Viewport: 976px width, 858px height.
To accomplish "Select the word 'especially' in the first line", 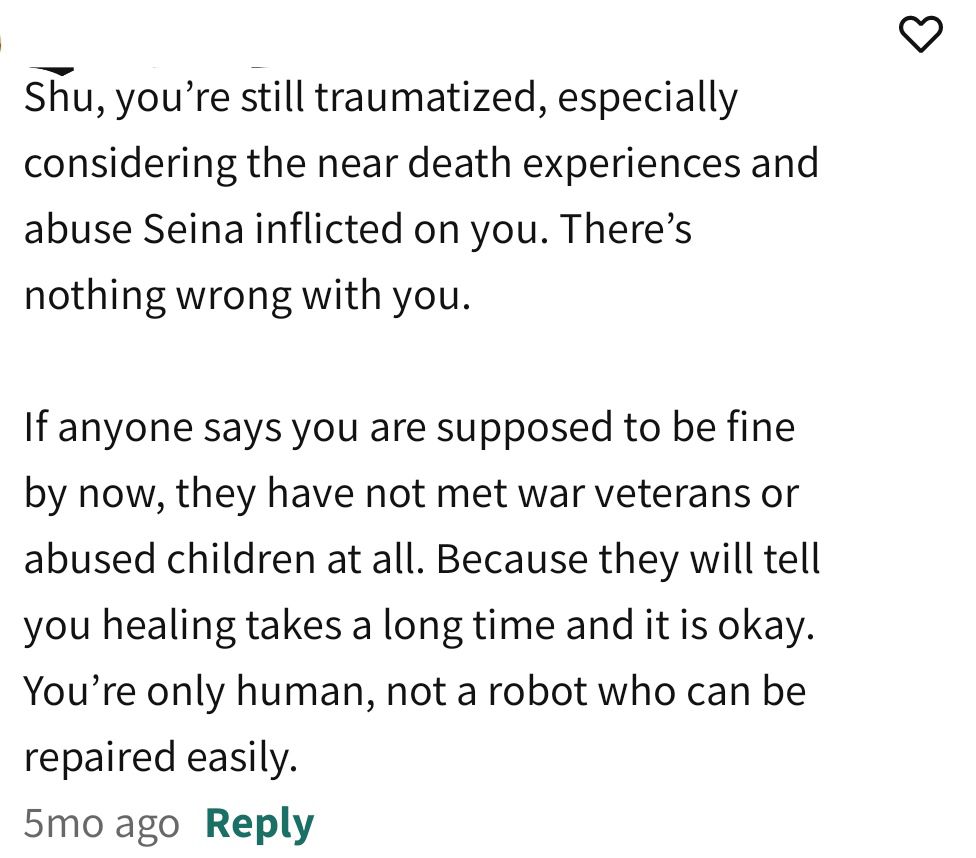I will [647, 100].
